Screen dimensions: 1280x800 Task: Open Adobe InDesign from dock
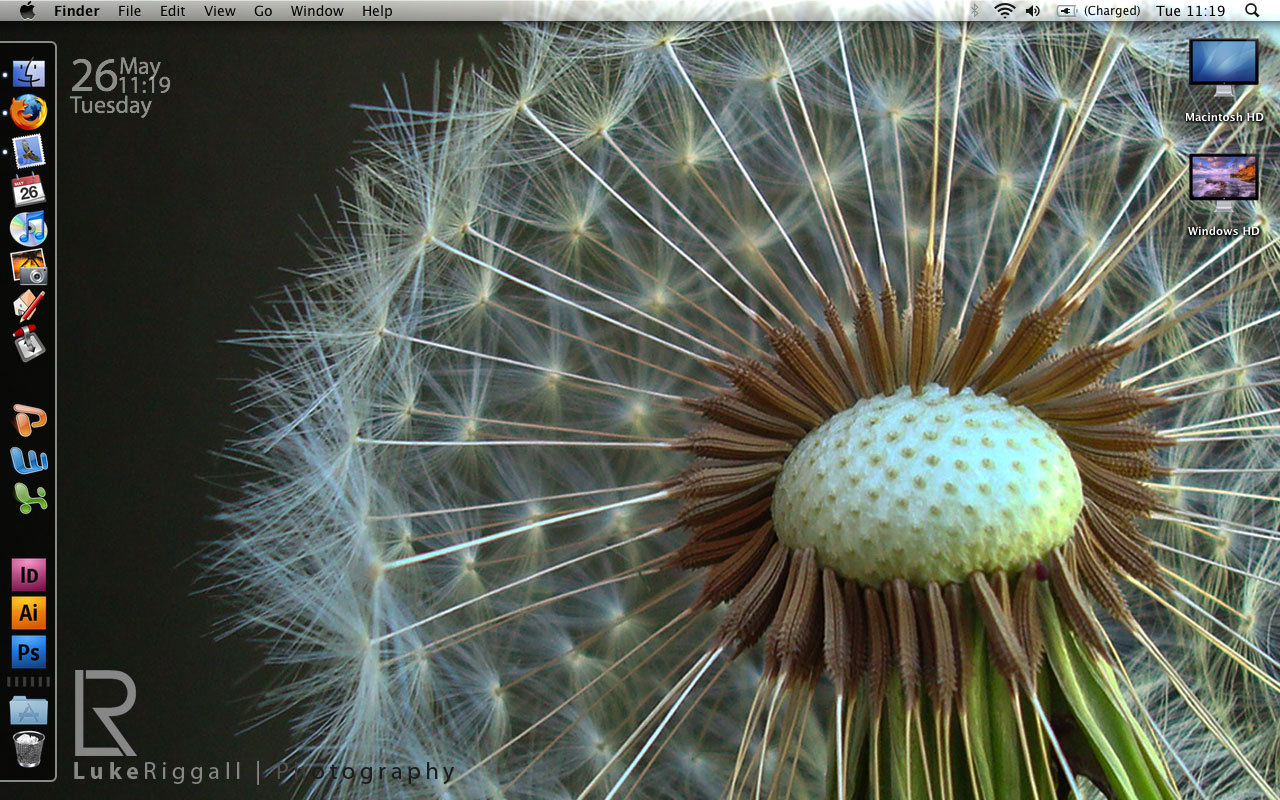tap(29, 575)
